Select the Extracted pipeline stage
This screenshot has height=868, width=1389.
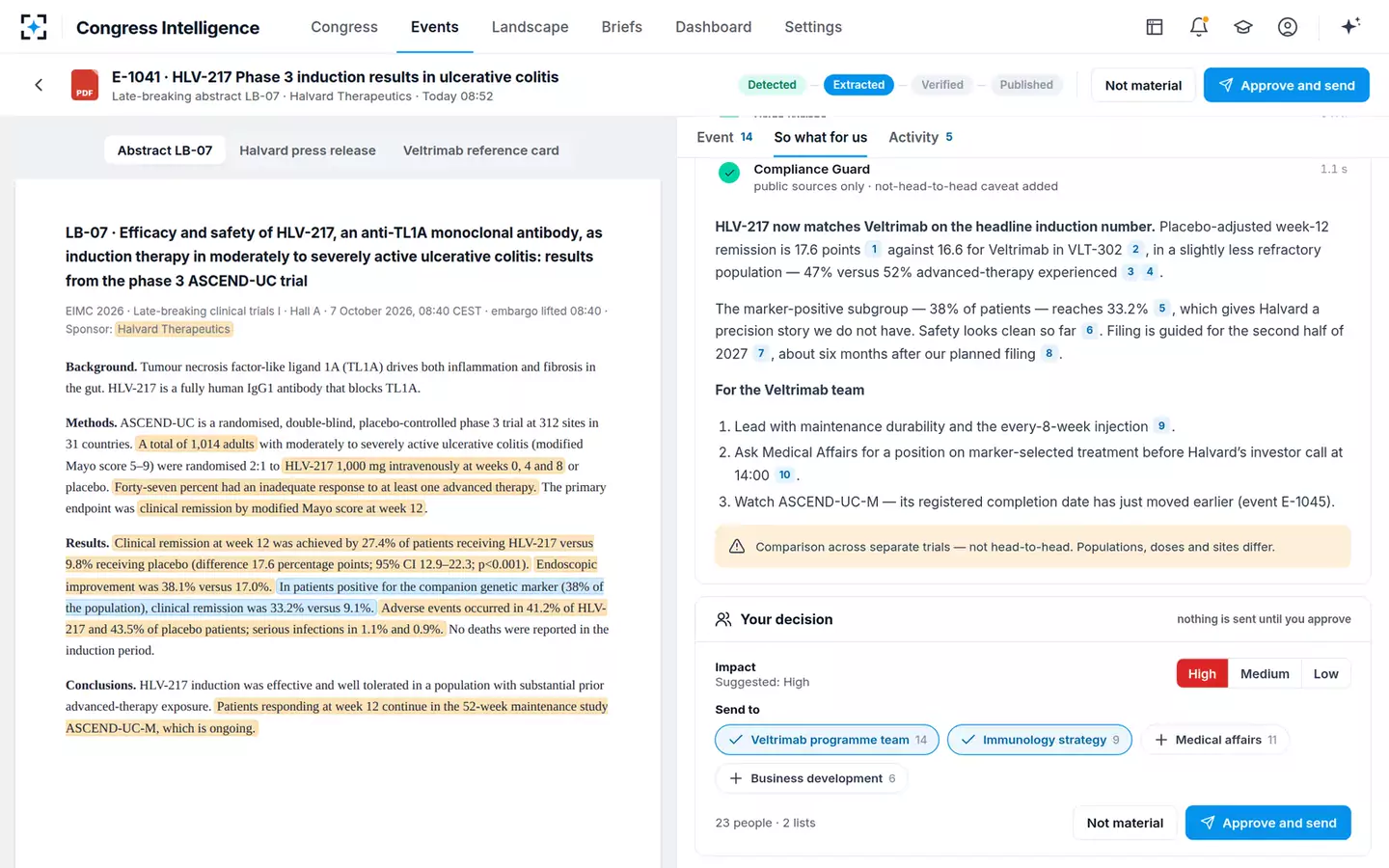click(x=858, y=85)
